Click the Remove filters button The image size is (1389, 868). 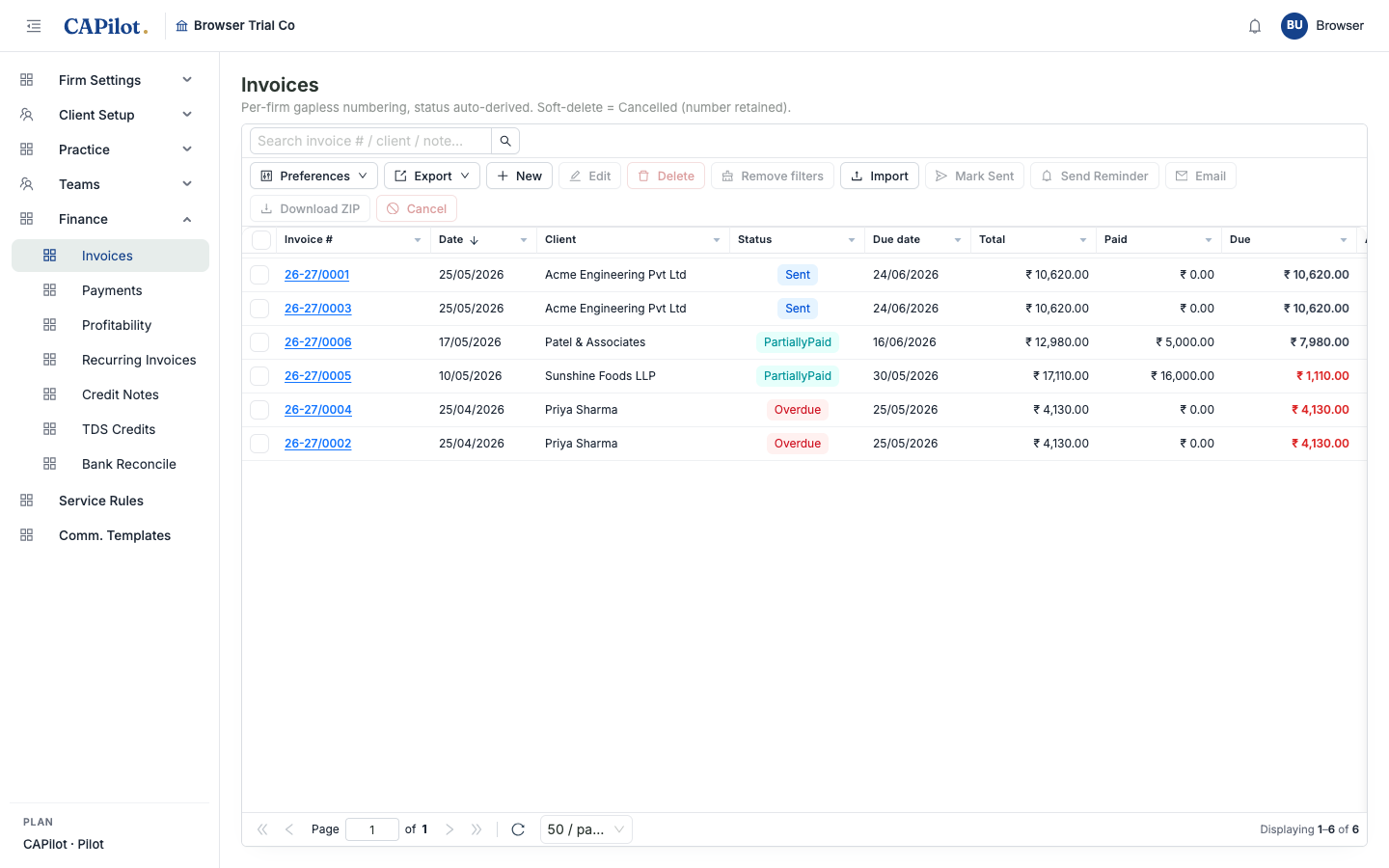tap(773, 176)
